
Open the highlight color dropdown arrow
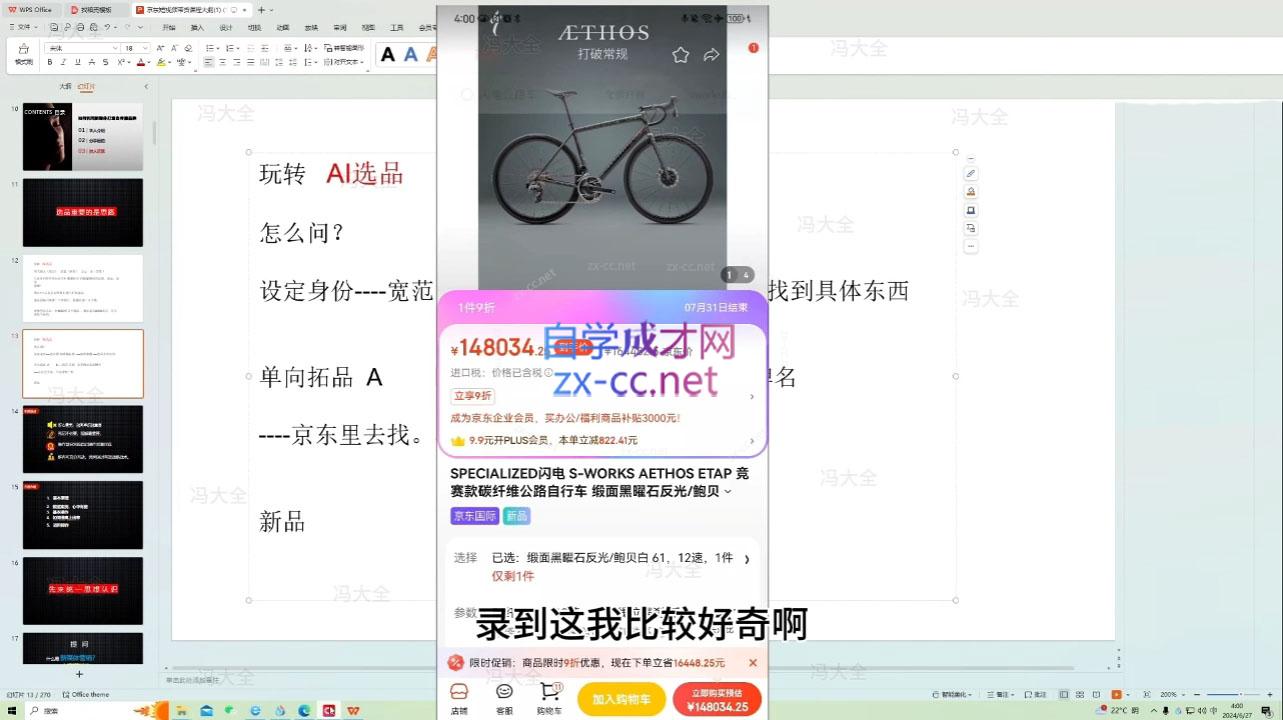169,62
